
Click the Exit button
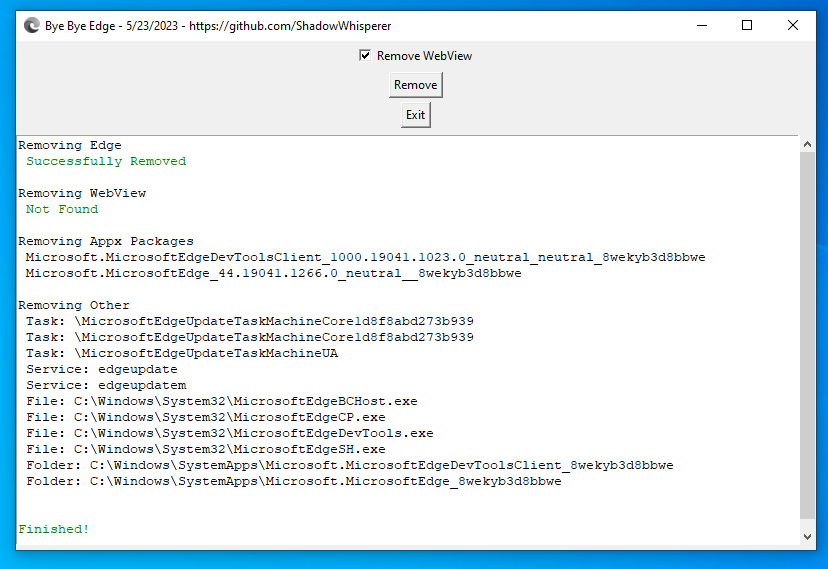click(416, 115)
